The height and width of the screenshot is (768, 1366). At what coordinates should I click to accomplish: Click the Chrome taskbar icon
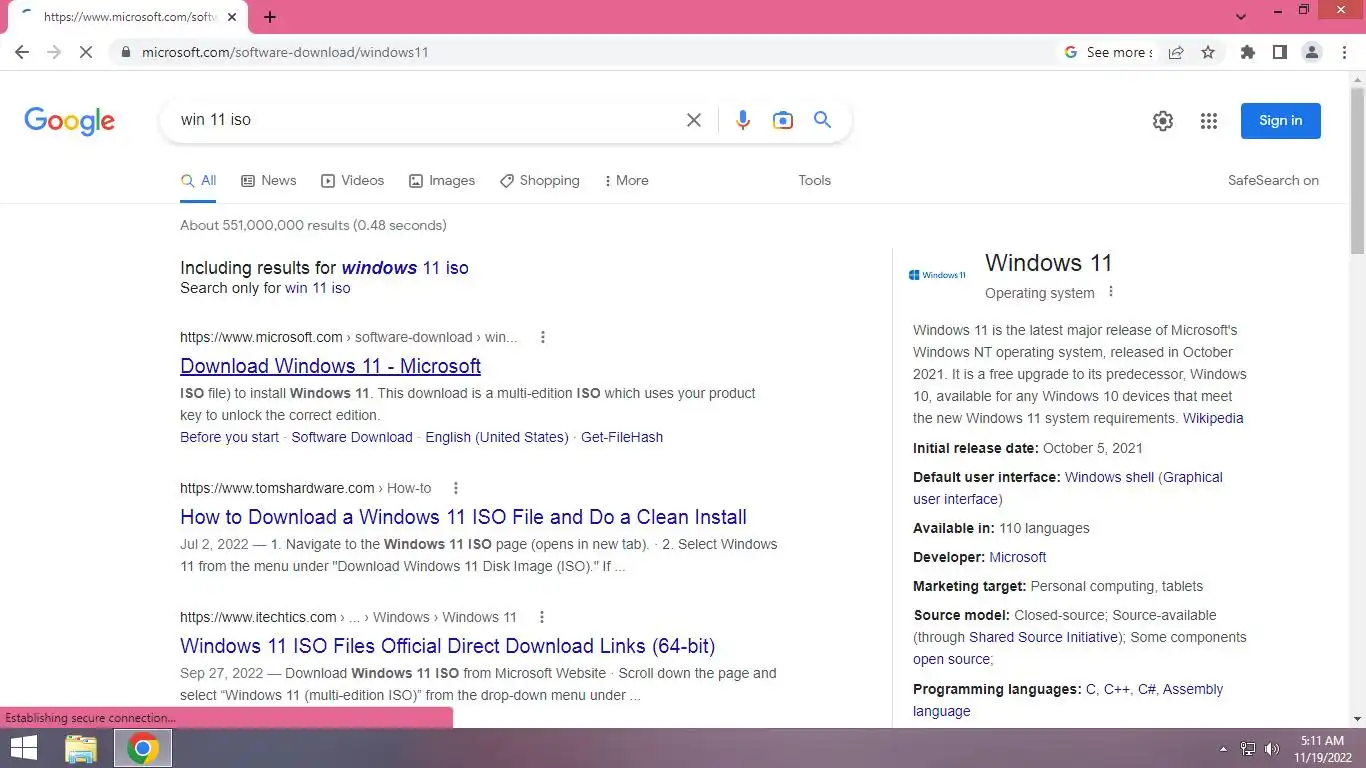pyautogui.click(x=143, y=748)
